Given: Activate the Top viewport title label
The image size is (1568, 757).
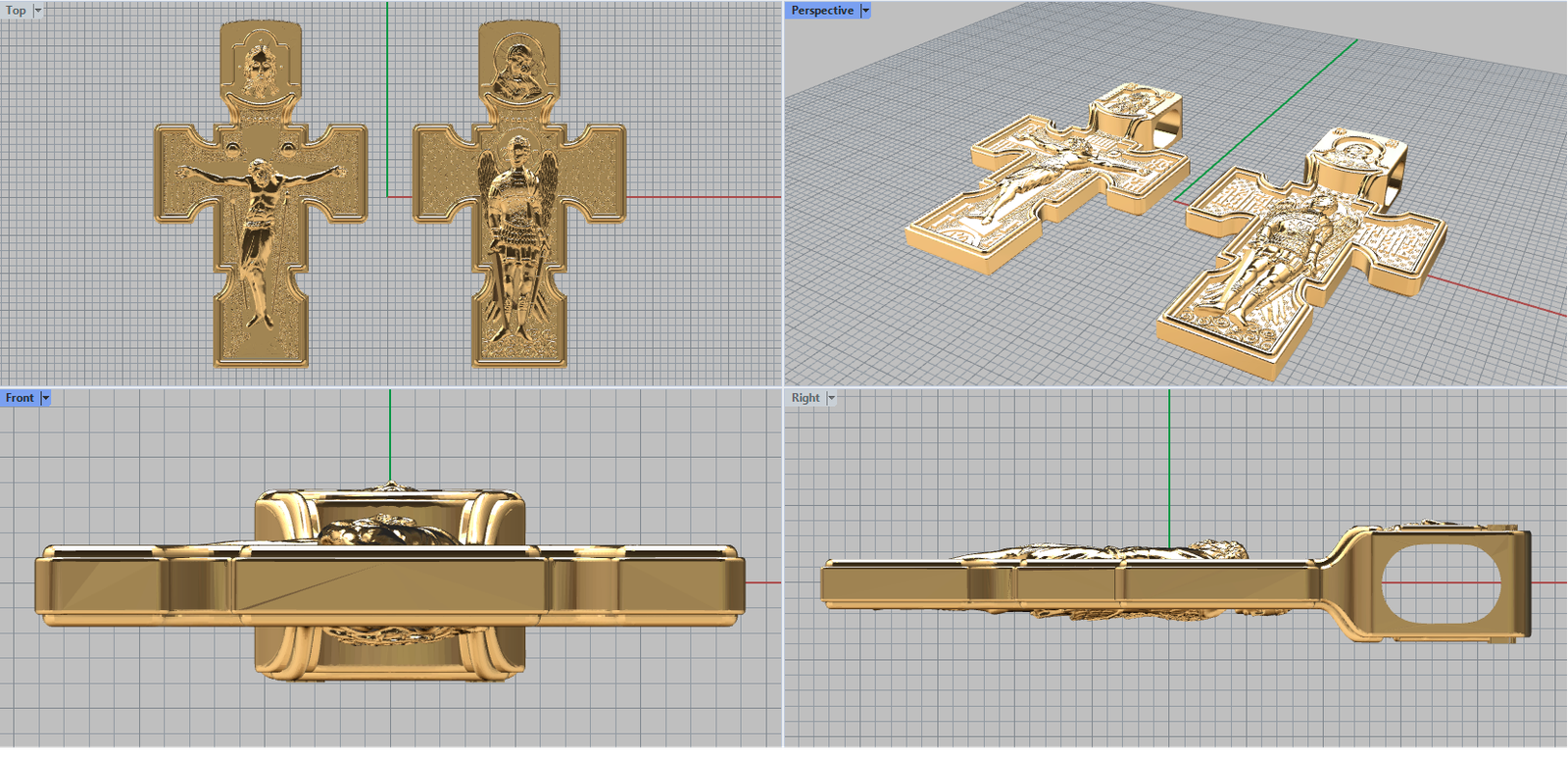Looking at the screenshot, I should tap(16, 11).
